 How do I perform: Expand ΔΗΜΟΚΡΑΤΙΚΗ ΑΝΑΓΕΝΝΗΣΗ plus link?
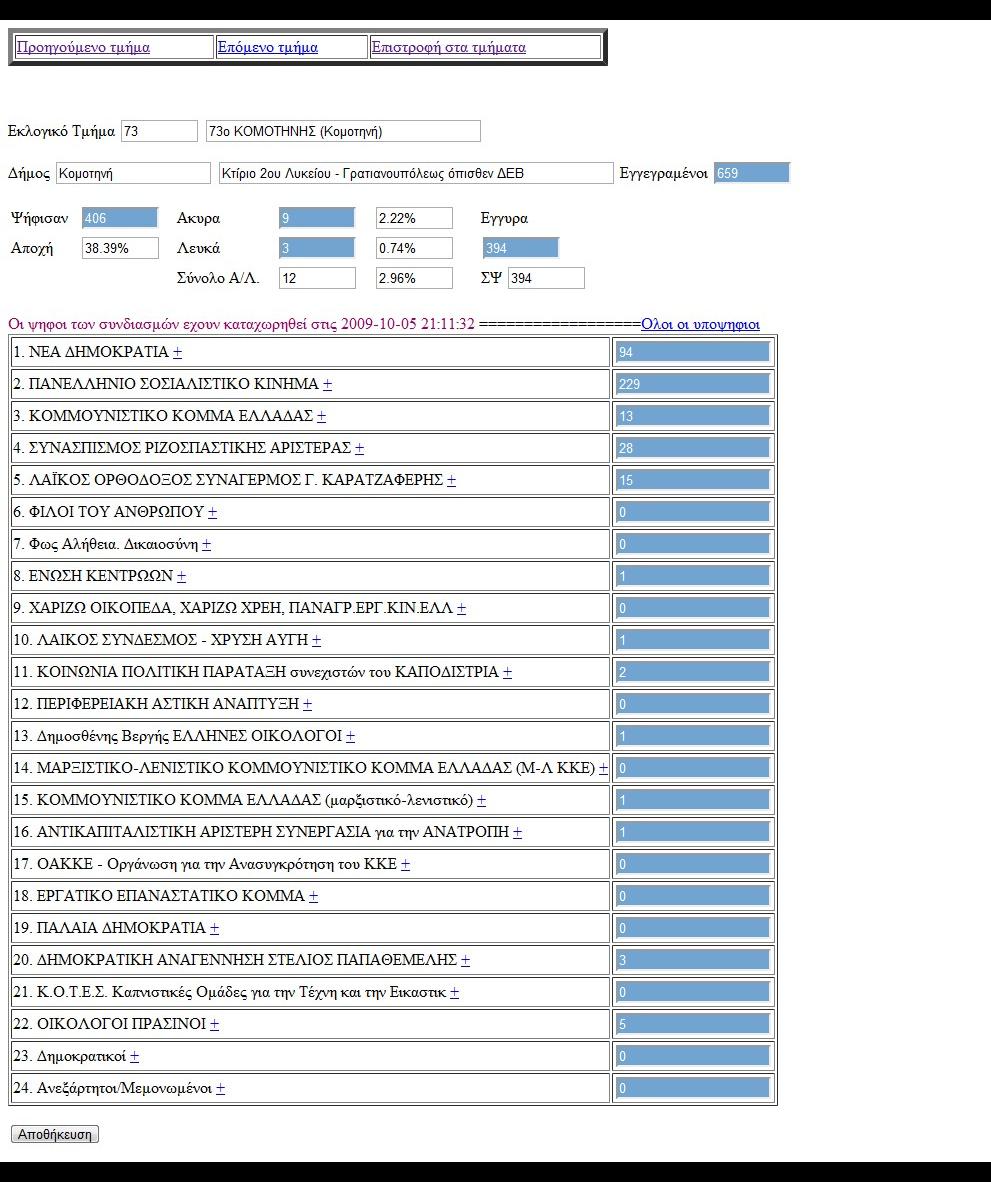(x=466, y=961)
